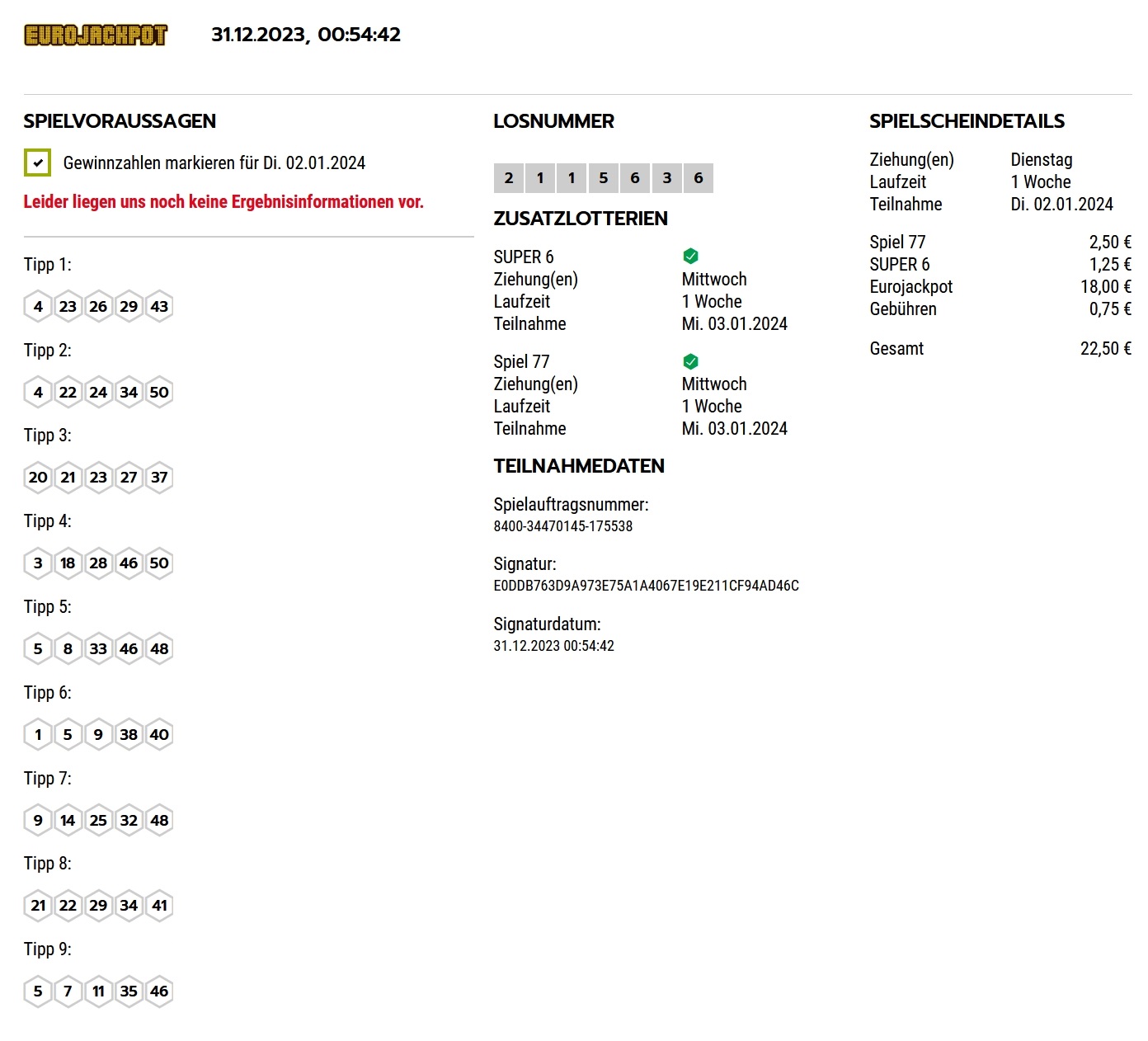
Task: Click Losnummer digit 3
Action: 667,178
